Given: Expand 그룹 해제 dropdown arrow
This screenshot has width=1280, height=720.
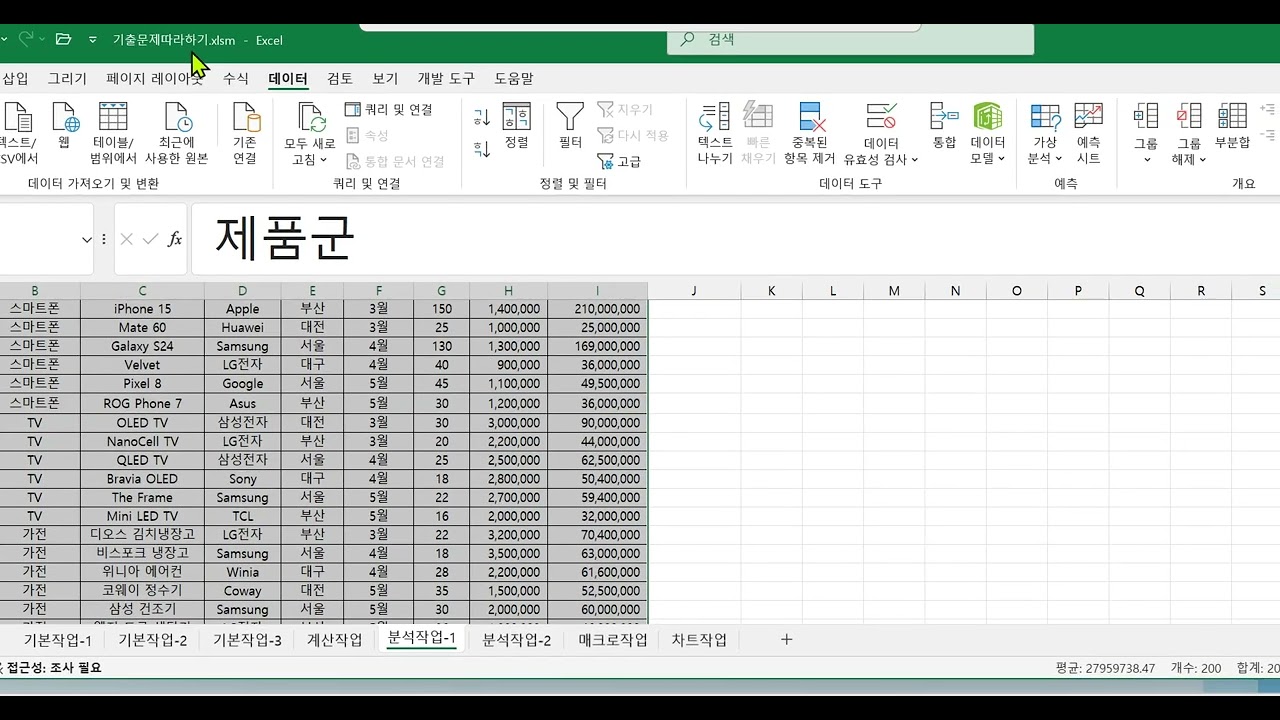Looking at the screenshot, I should click(x=1202, y=160).
